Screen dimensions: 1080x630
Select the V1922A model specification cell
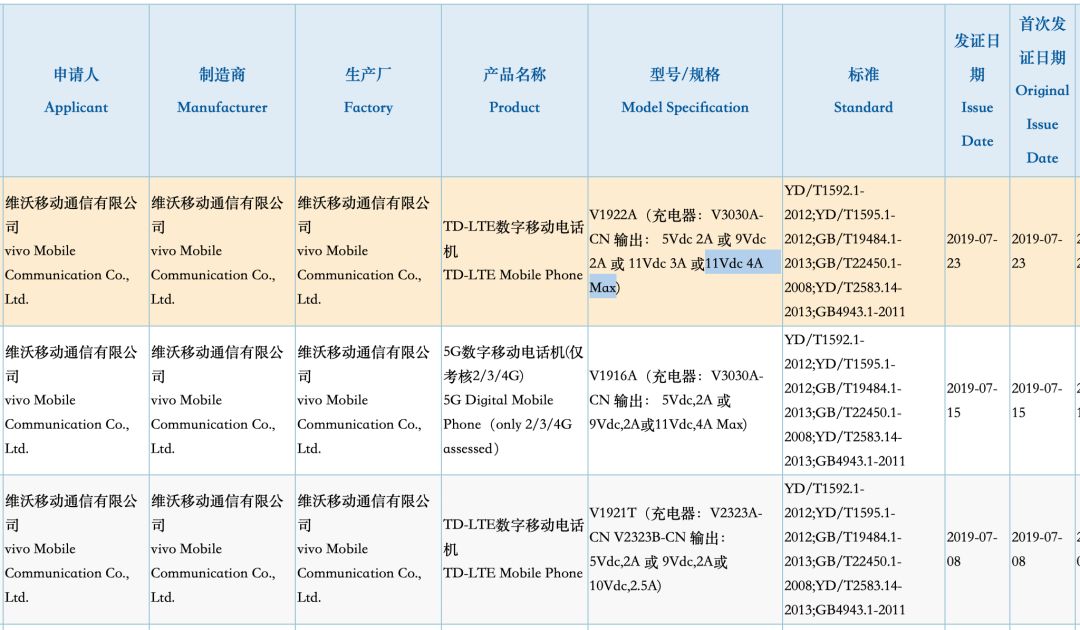685,251
